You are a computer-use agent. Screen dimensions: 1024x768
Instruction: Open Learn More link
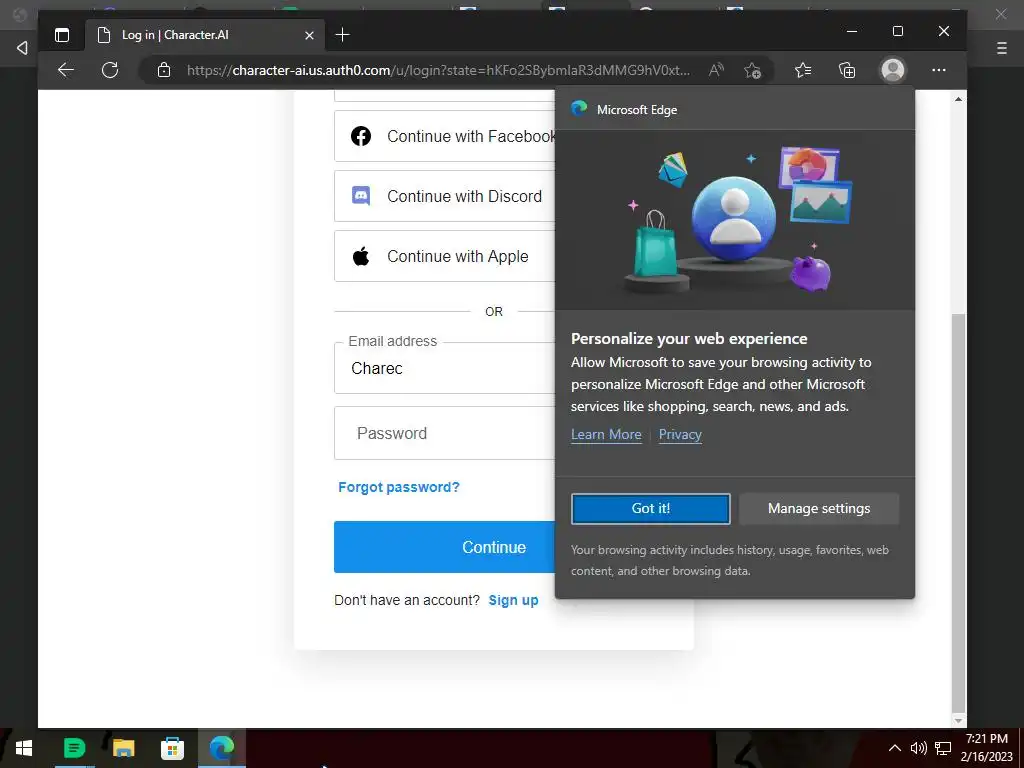tap(606, 434)
